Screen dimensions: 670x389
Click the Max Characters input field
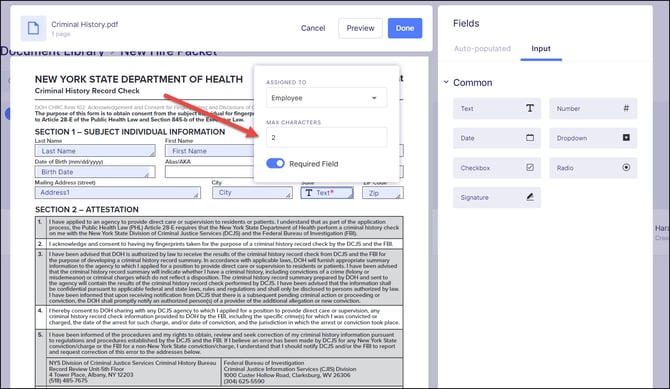[326, 137]
